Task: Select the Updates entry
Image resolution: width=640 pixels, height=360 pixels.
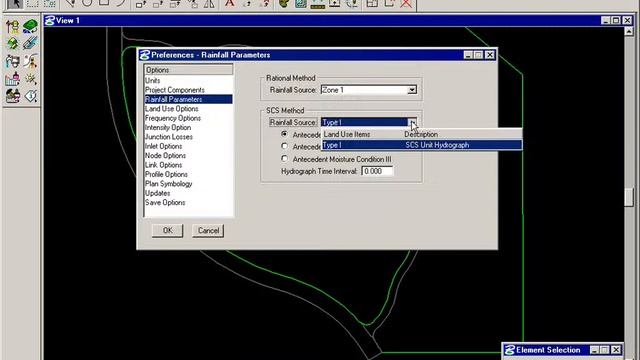Action: 158,193
